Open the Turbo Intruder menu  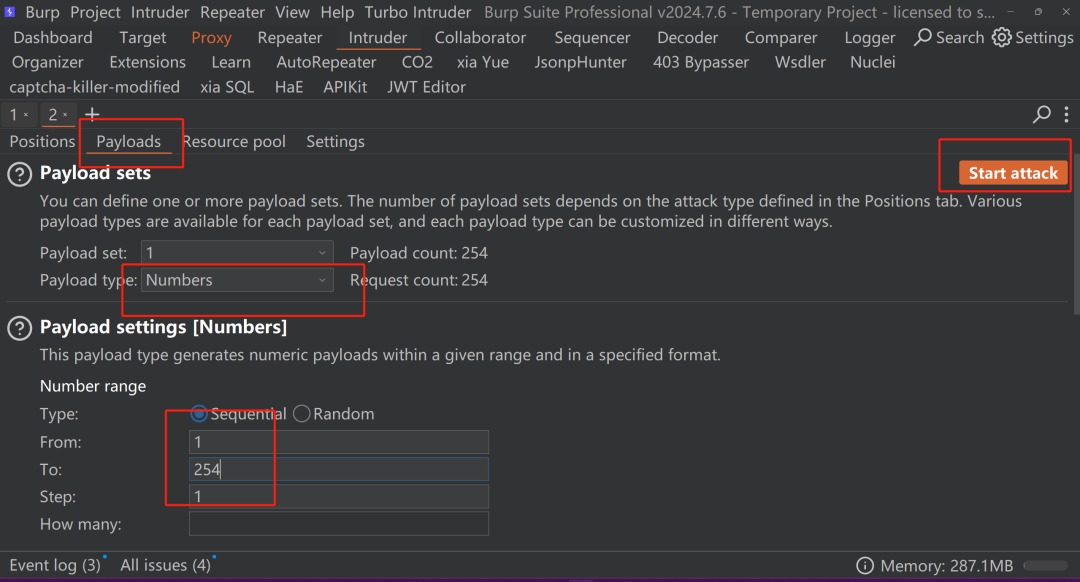[417, 12]
